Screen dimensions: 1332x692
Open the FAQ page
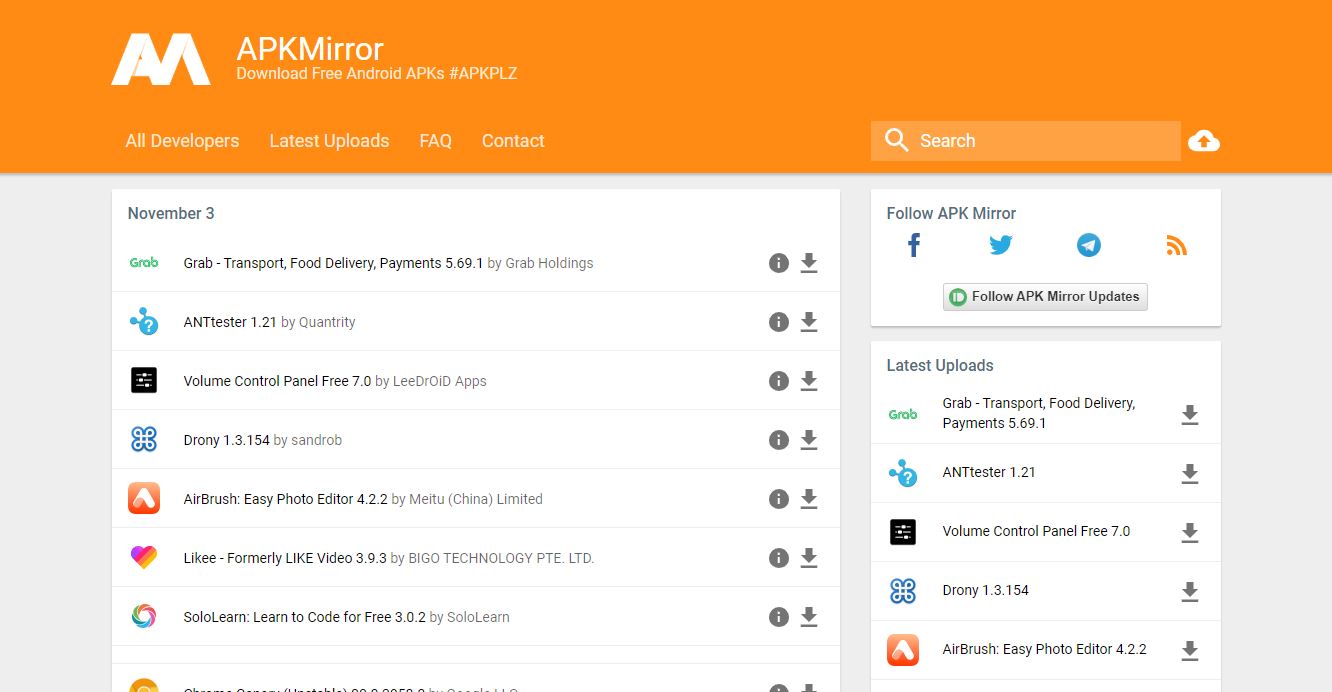click(435, 141)
